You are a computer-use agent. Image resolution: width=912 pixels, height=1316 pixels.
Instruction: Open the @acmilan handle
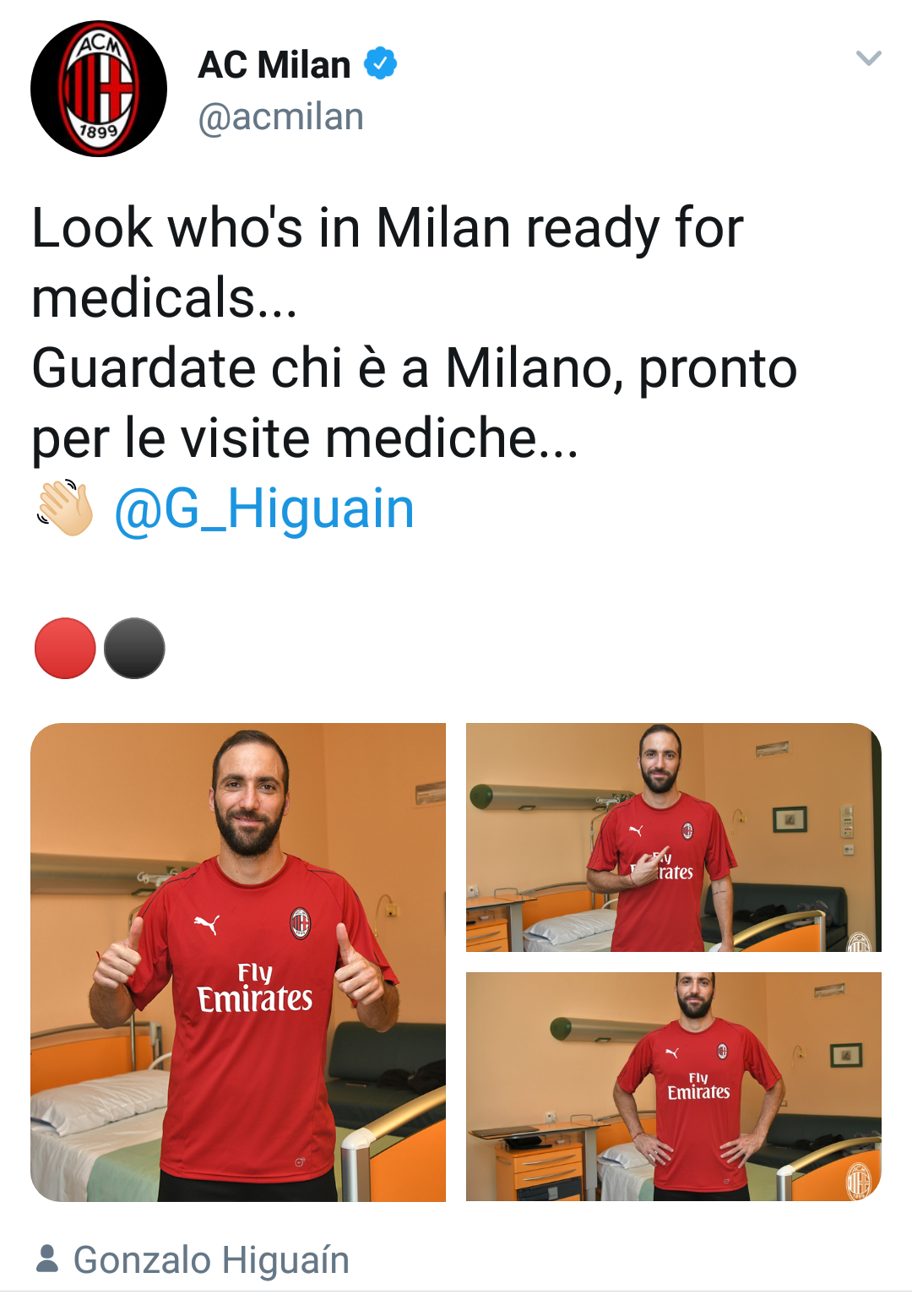280,117
